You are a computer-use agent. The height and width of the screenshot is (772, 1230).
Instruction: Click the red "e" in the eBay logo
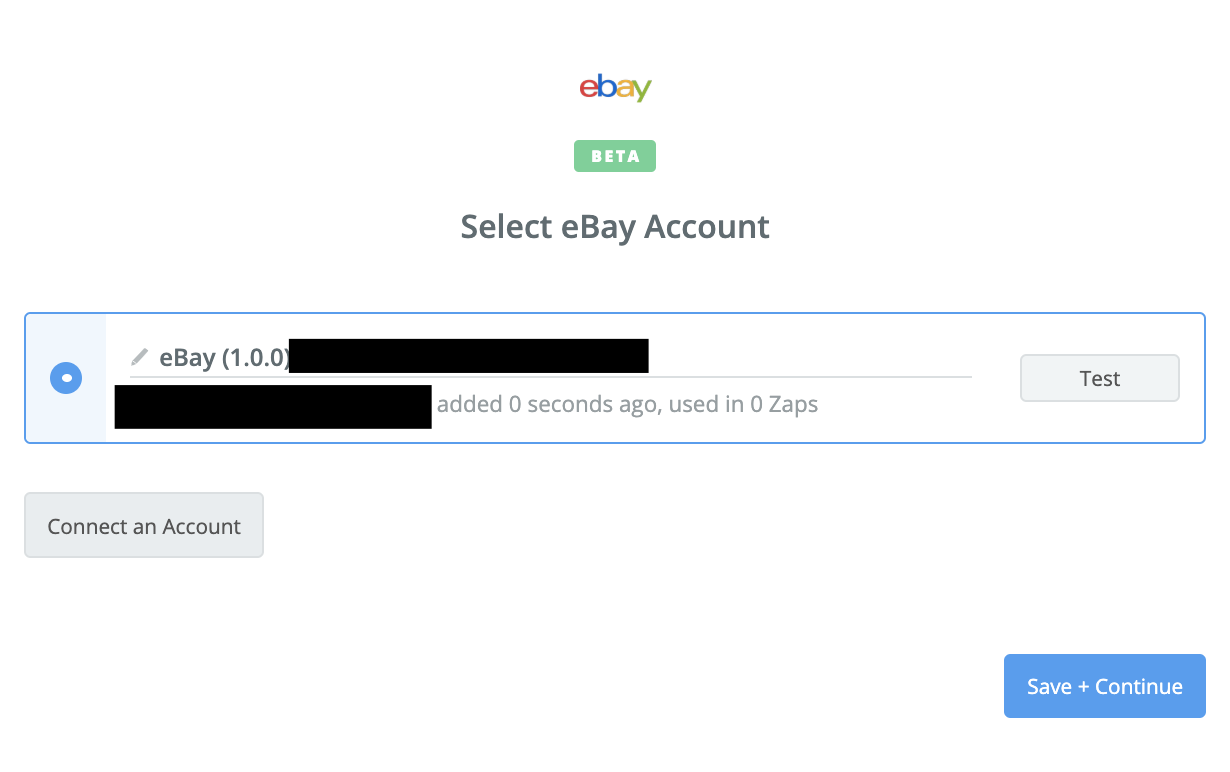[588, 88]
